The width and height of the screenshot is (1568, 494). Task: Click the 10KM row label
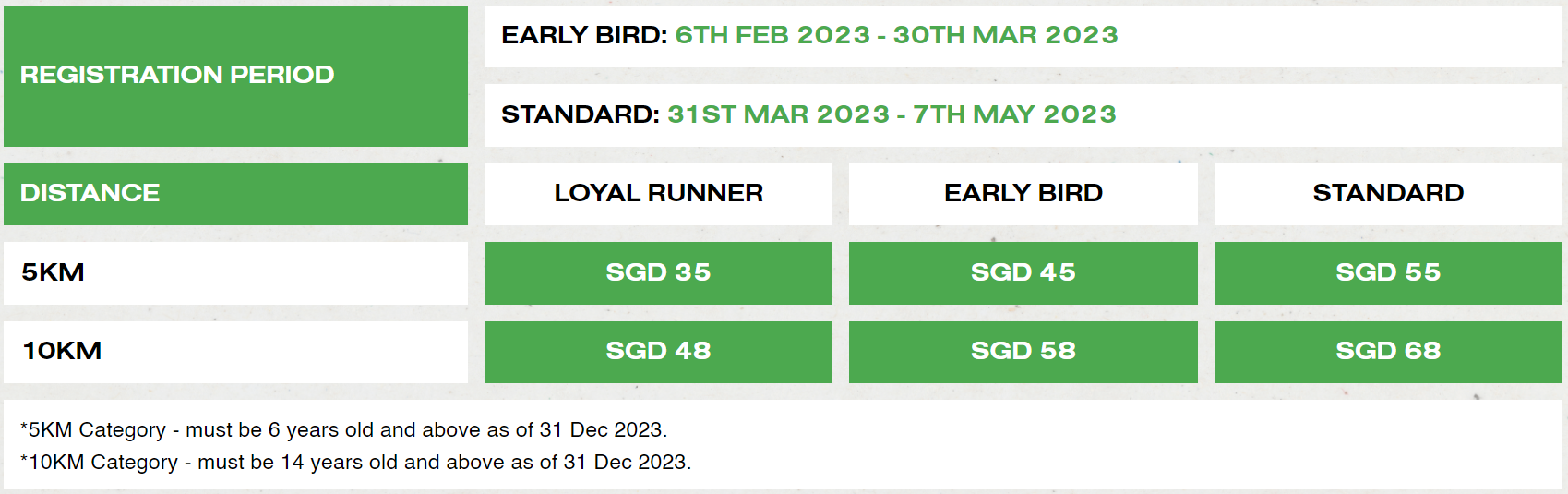point(62,351)
